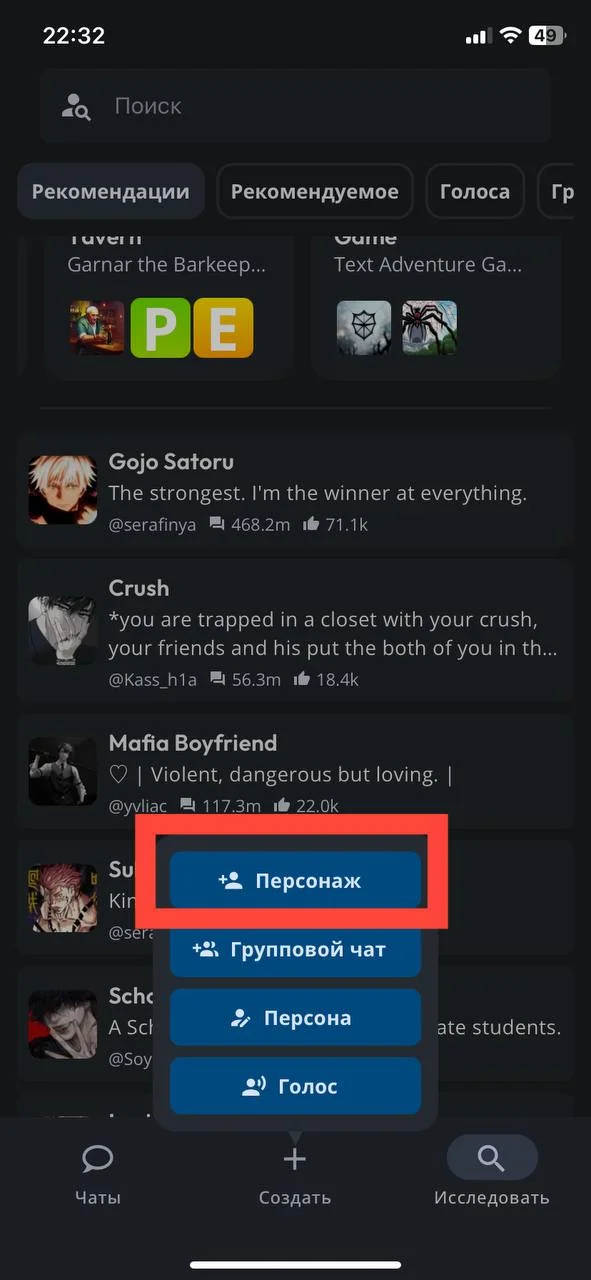
Task: Switch to the Голоса tab
Action: pos(475,192)
